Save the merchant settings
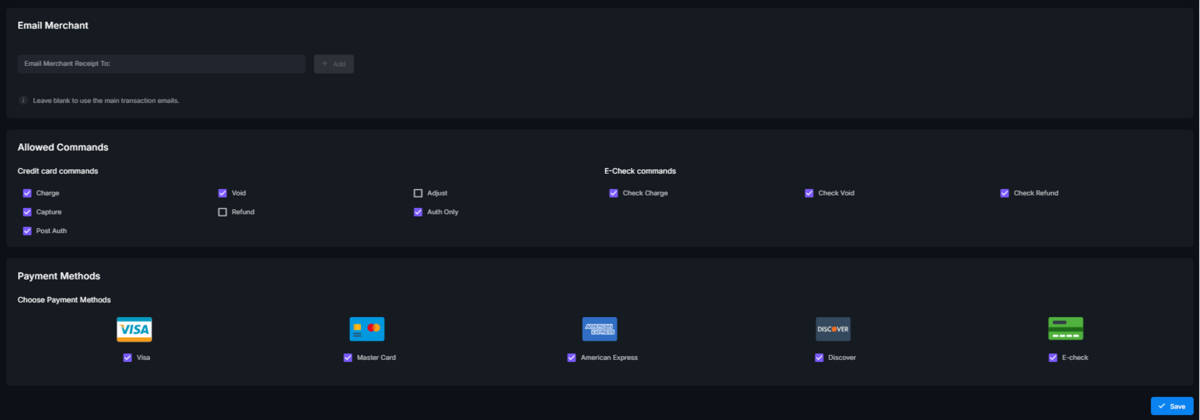This screenshot has width=1200, height=420. point(1171,406)
